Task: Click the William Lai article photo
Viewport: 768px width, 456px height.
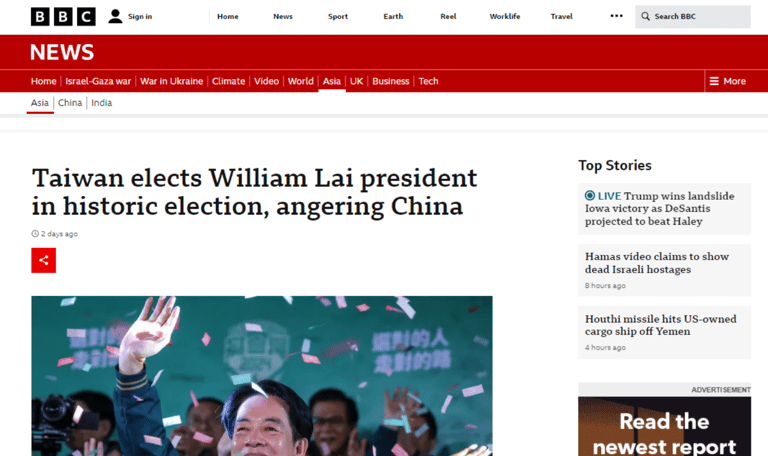Action: coord(262,376)
